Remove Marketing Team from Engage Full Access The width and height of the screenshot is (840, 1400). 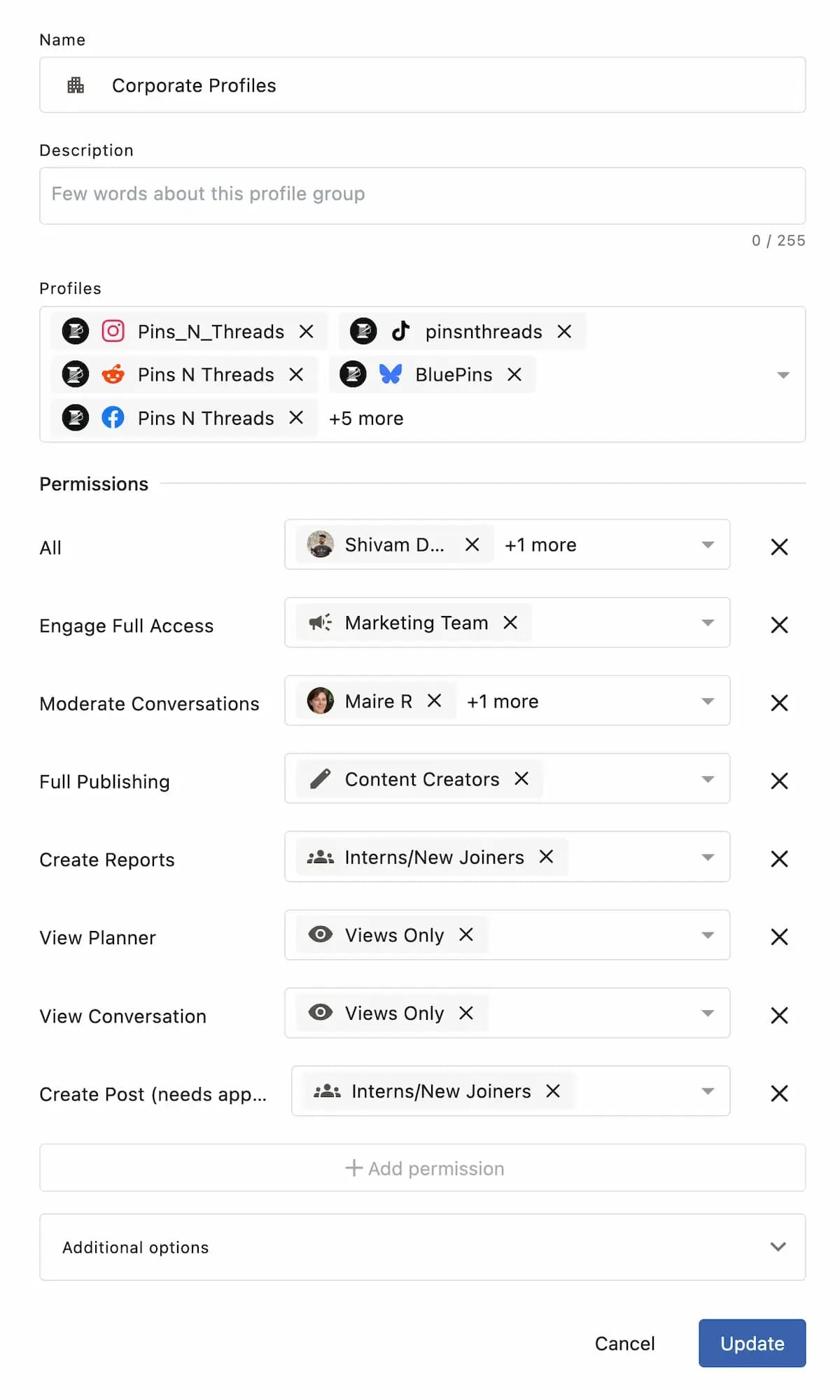(x=510, y=623)
